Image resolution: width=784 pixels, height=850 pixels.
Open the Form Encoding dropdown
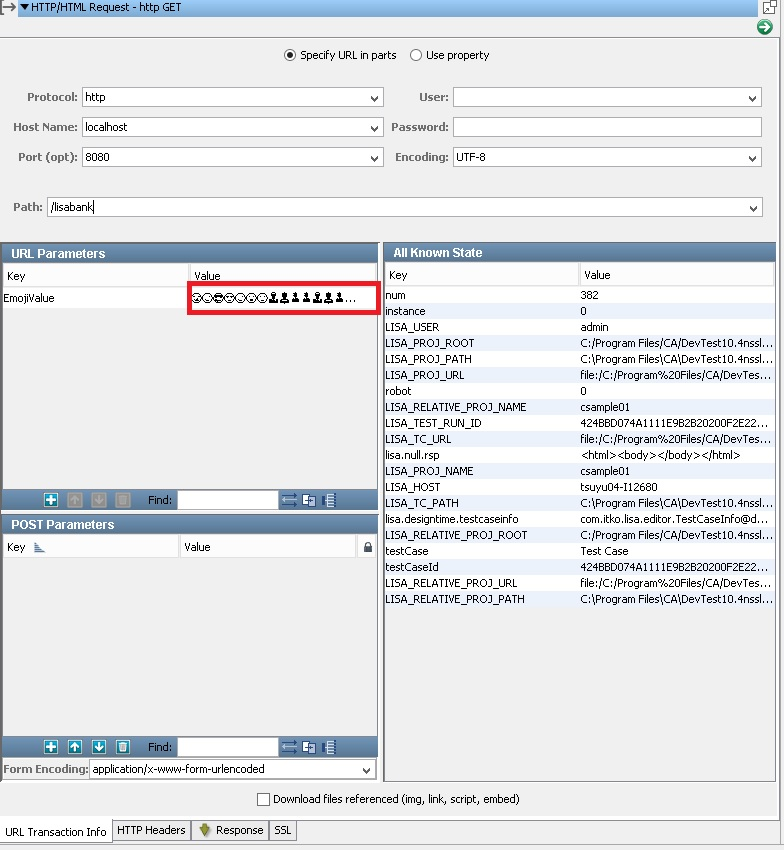367,770
